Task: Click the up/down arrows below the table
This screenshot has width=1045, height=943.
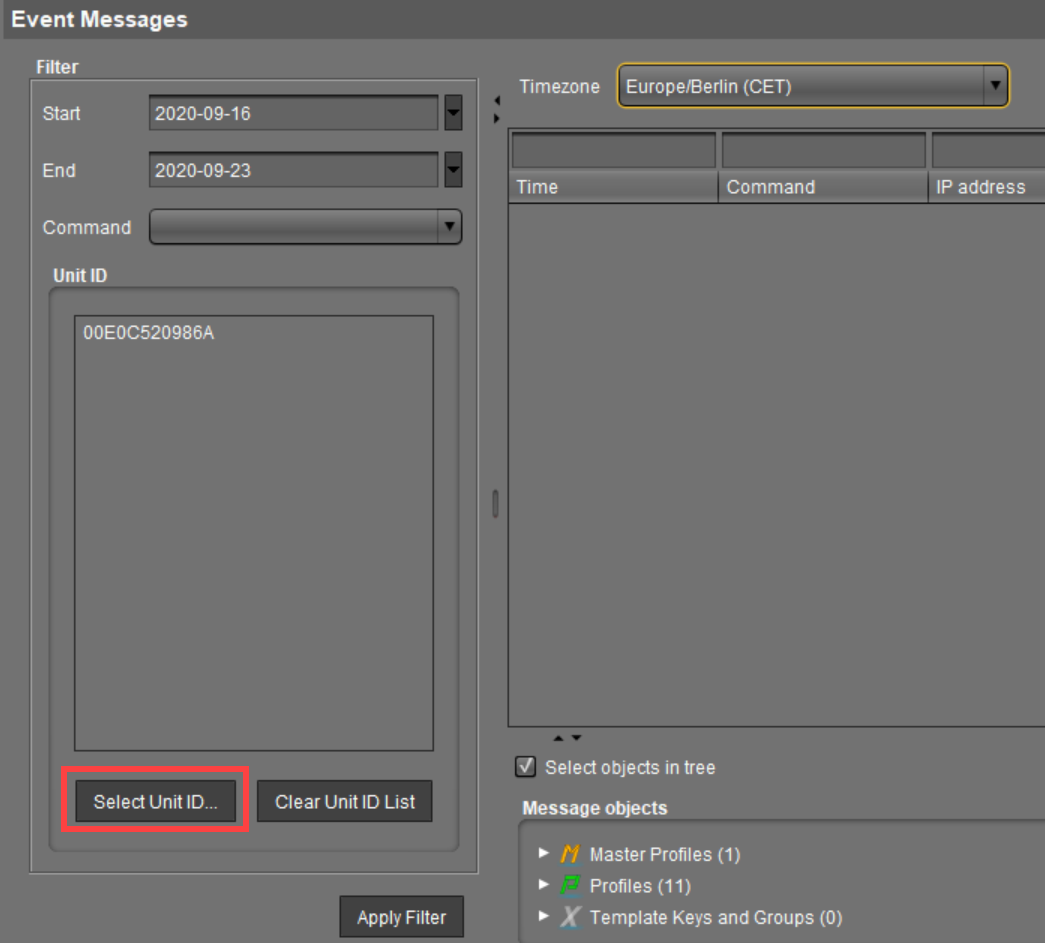Action: pos(566,738)
